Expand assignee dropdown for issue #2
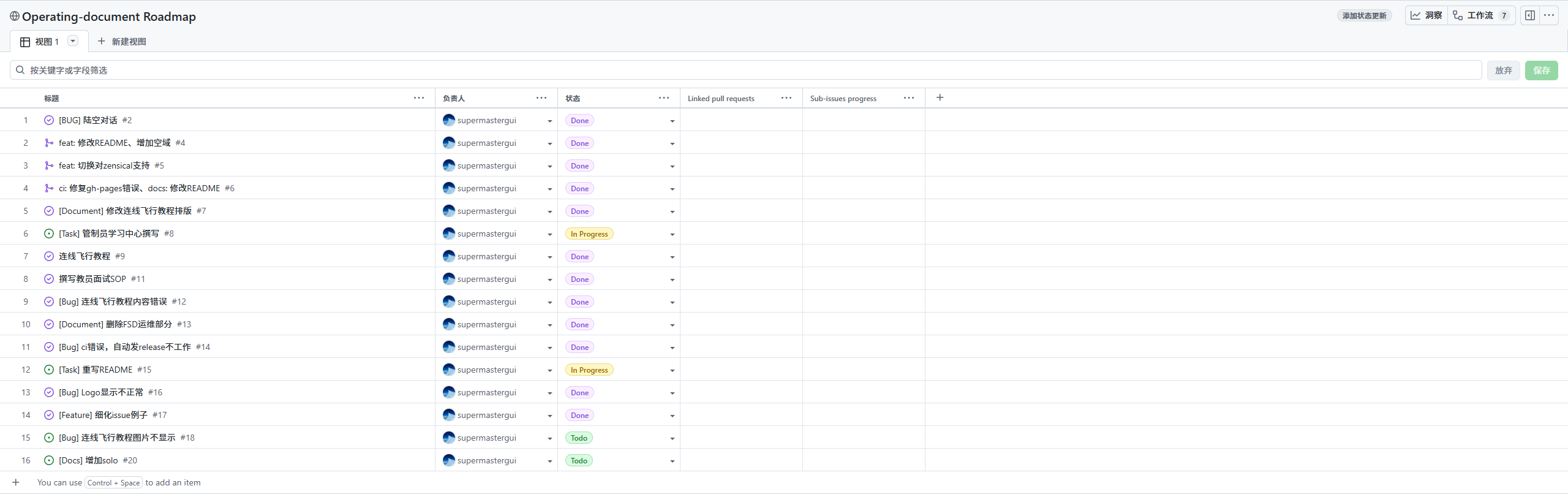This screenshot has height=494, width=1568. [x=549, y=121]
